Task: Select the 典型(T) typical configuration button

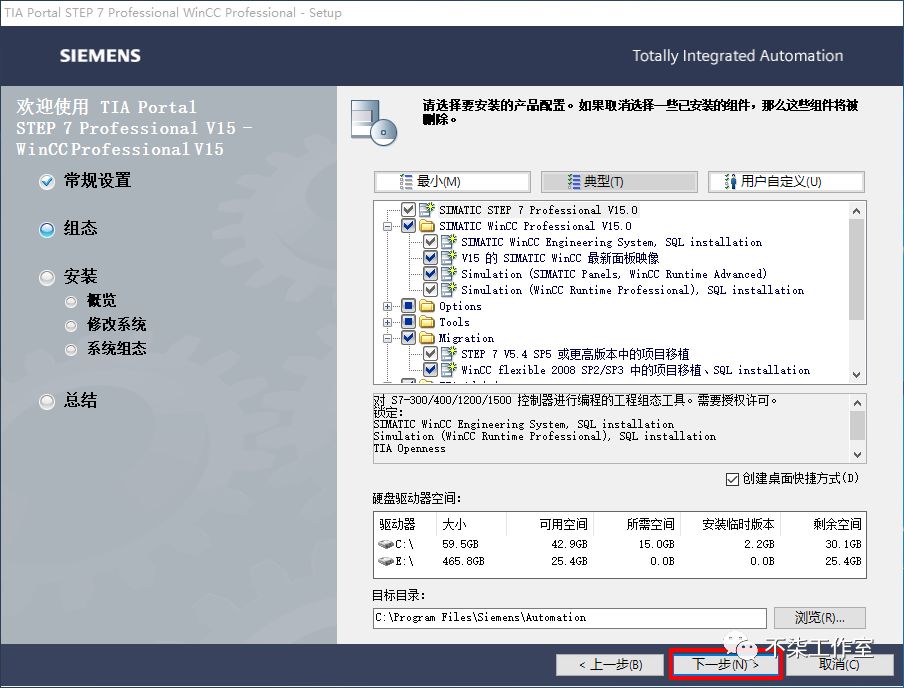Action: (x=619, y=182)
